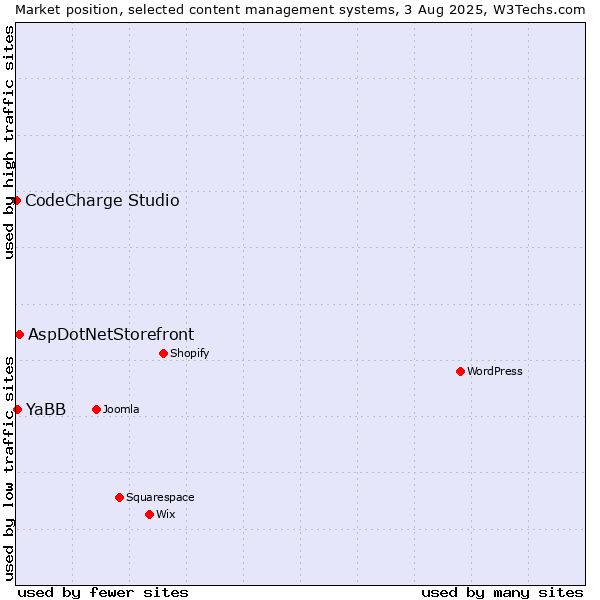Click the CodeCharge Studio red data point
The image size is (600, 600).
pos(16,201)
